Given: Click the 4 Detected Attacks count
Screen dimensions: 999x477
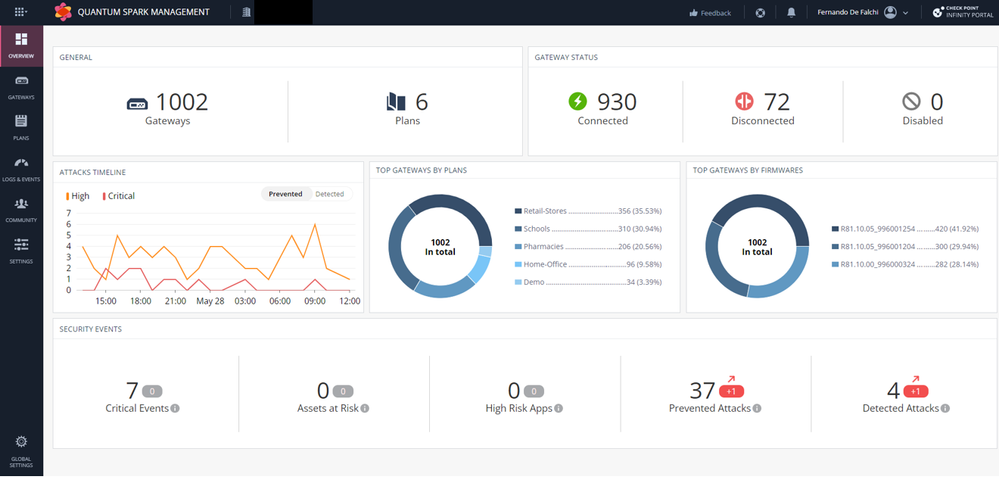Looking at the screenshot, I should pos(893,391).
